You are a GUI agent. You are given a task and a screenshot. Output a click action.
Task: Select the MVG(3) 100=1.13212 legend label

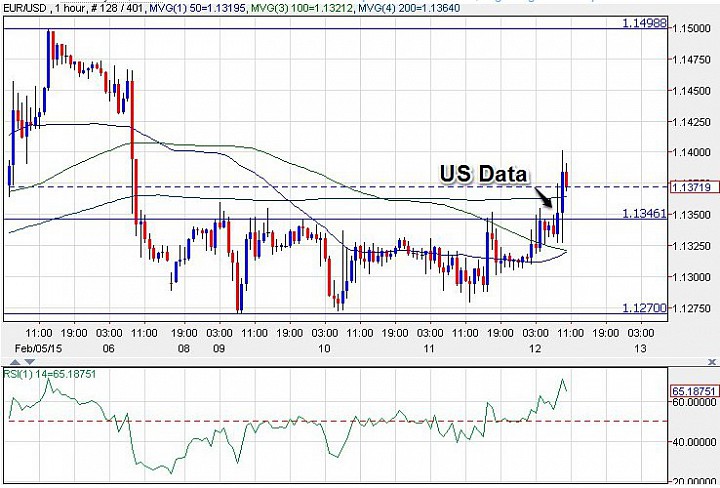click(x=301, y=8)
